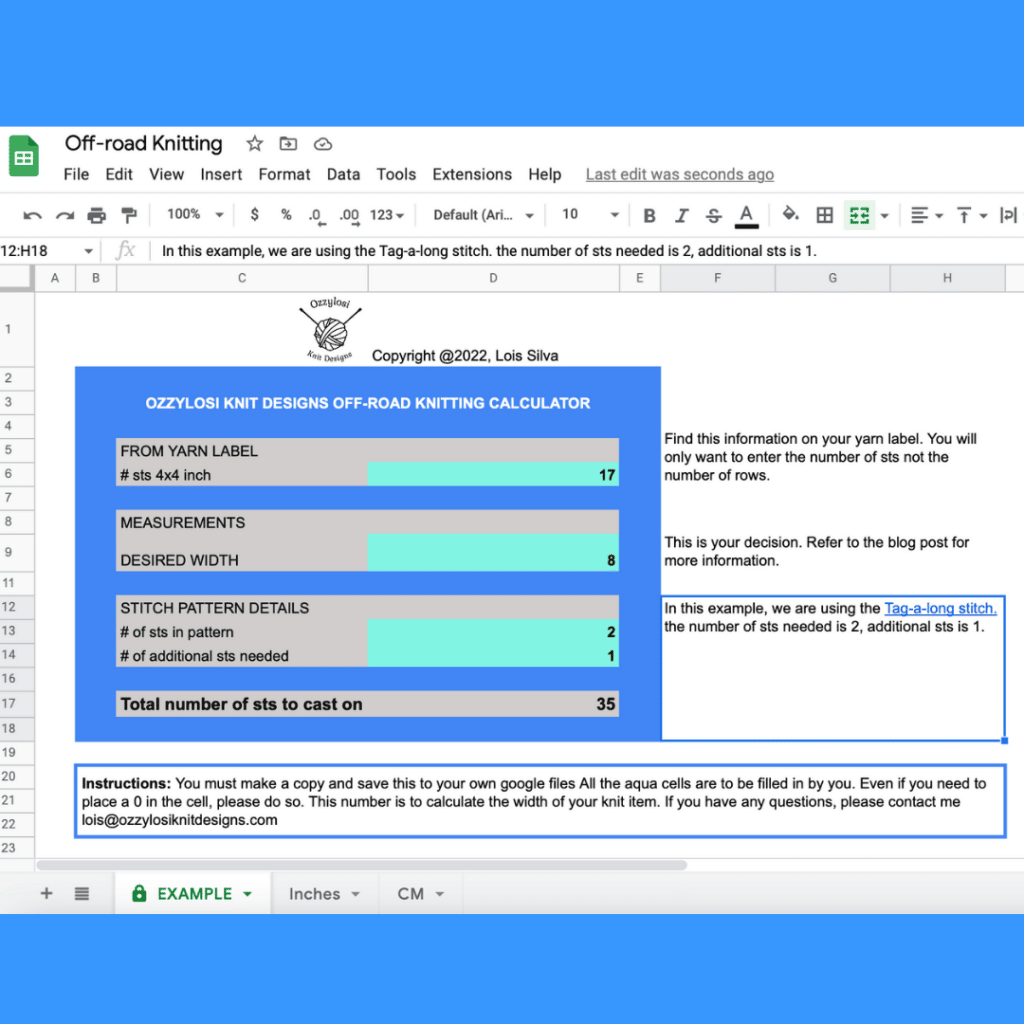Print the spreadsheet
1024x1024 pixels.
97,215
